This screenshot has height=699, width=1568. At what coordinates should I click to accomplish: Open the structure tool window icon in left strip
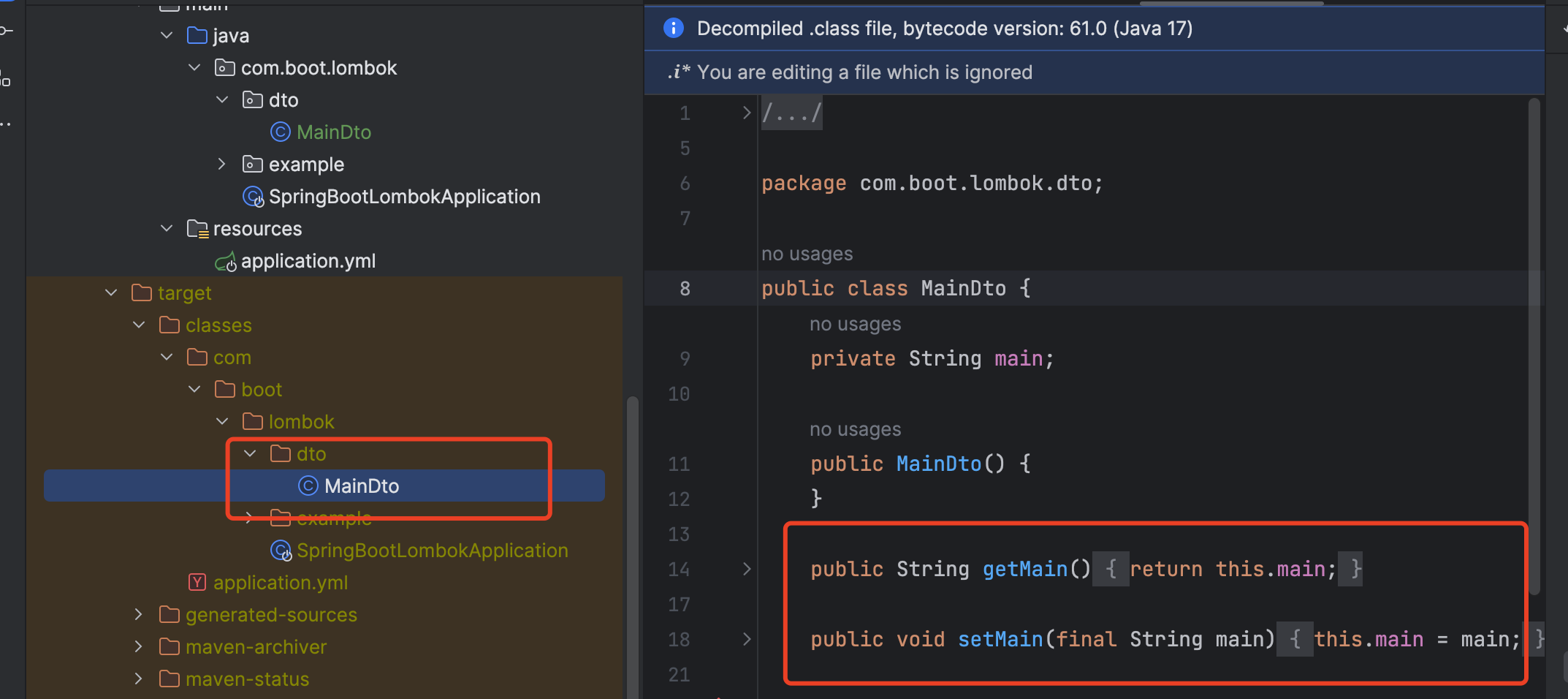(6, 78)
